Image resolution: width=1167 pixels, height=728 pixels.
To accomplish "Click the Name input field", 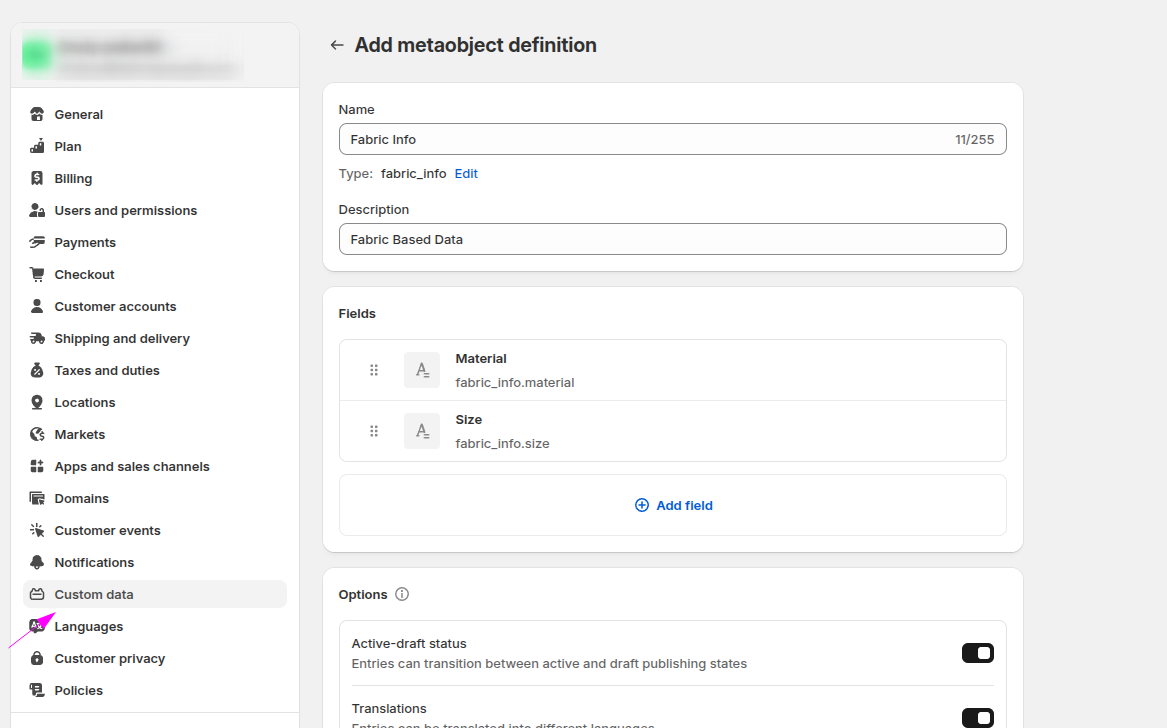I will pyautogui.click(x=640, y=139).
